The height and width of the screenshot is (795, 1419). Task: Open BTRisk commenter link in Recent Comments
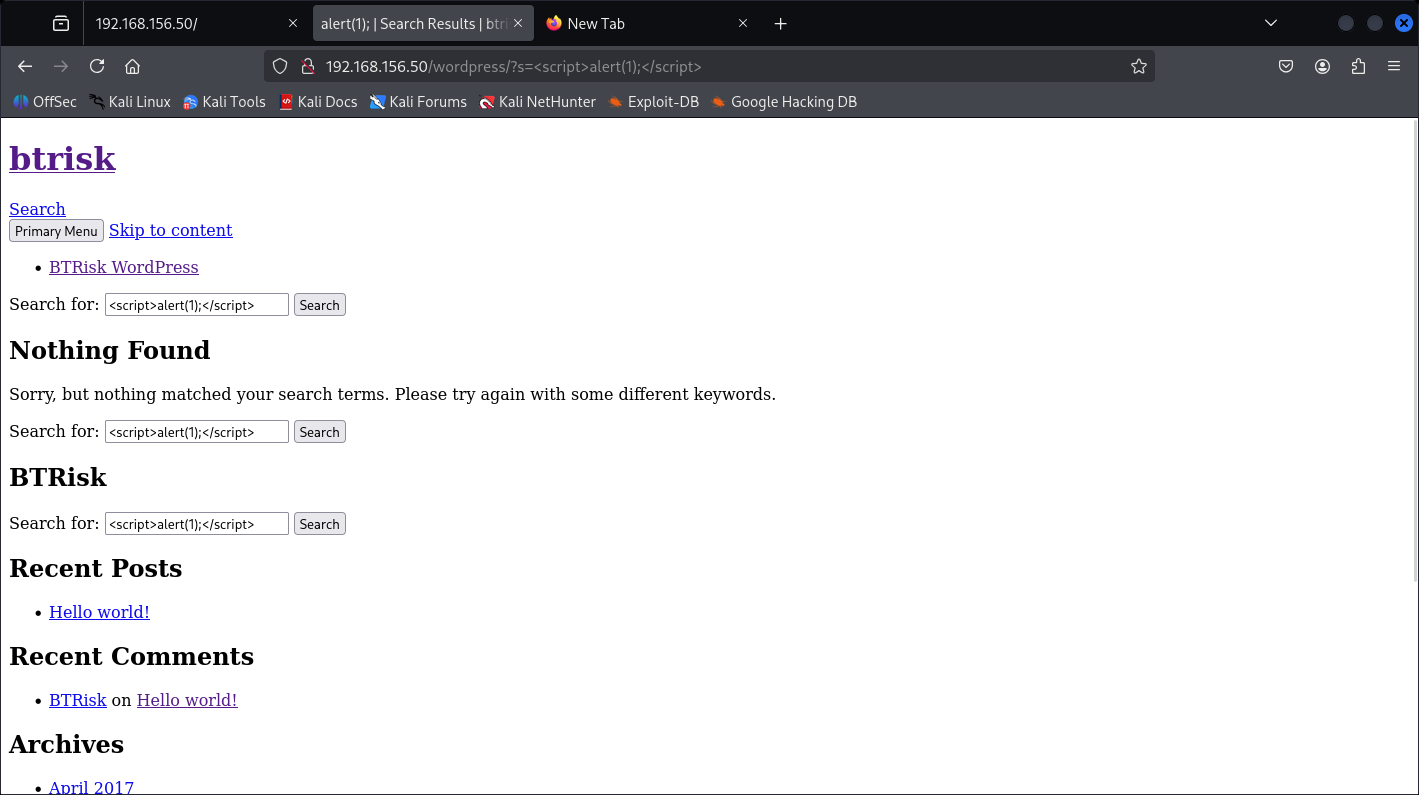point(78,700)
